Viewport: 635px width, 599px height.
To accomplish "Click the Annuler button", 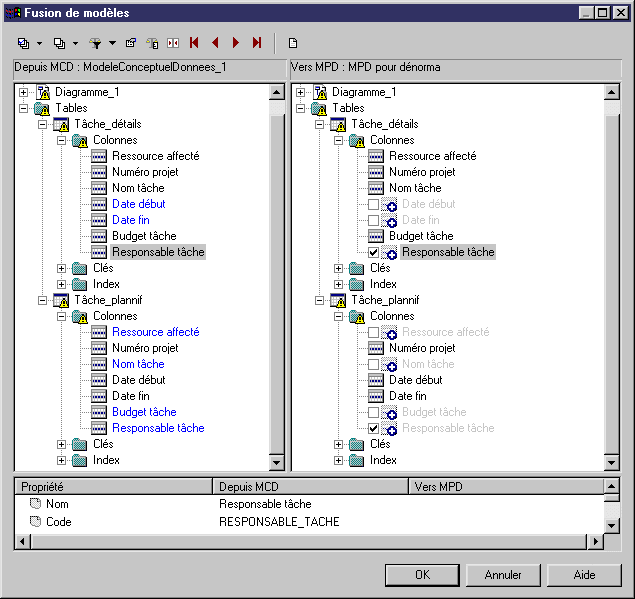I will (503, 575).
